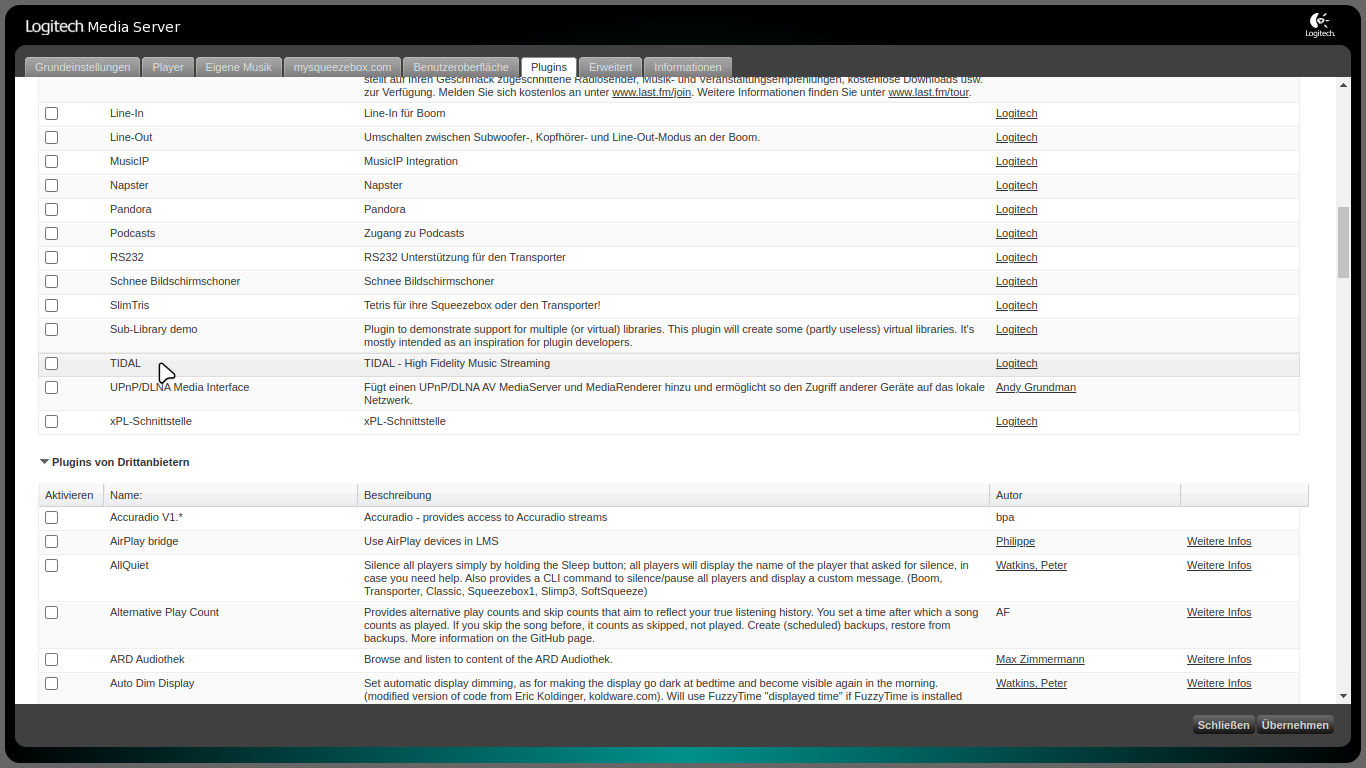Viewport: 1366px width, 768px height.
Task: Enable the ARD Audiothek checkbox
Action: pyautogui.click(x=52, y=660)
